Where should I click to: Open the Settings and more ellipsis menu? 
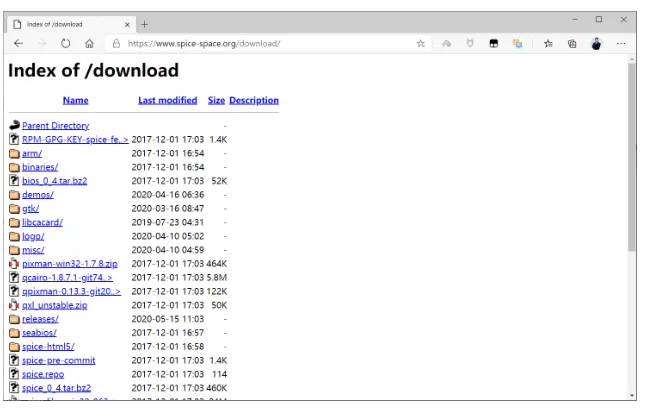coord(621,43)
